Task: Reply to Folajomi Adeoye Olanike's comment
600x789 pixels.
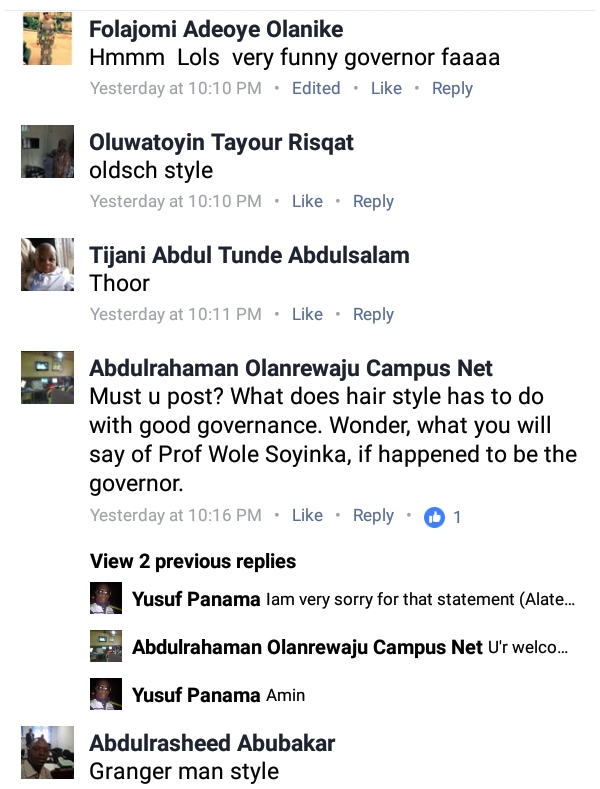Action: pyautogui.click(x=452, y=88)
